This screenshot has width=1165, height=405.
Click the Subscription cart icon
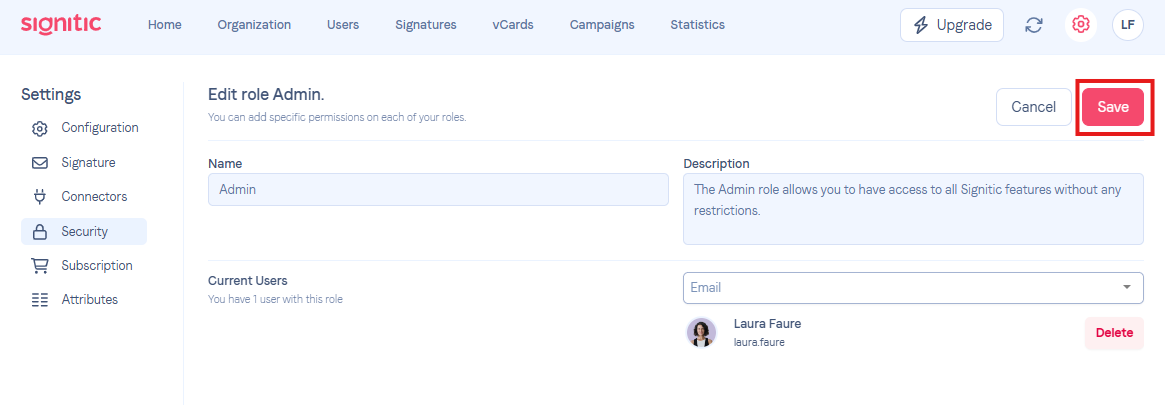tap(40, 266)
